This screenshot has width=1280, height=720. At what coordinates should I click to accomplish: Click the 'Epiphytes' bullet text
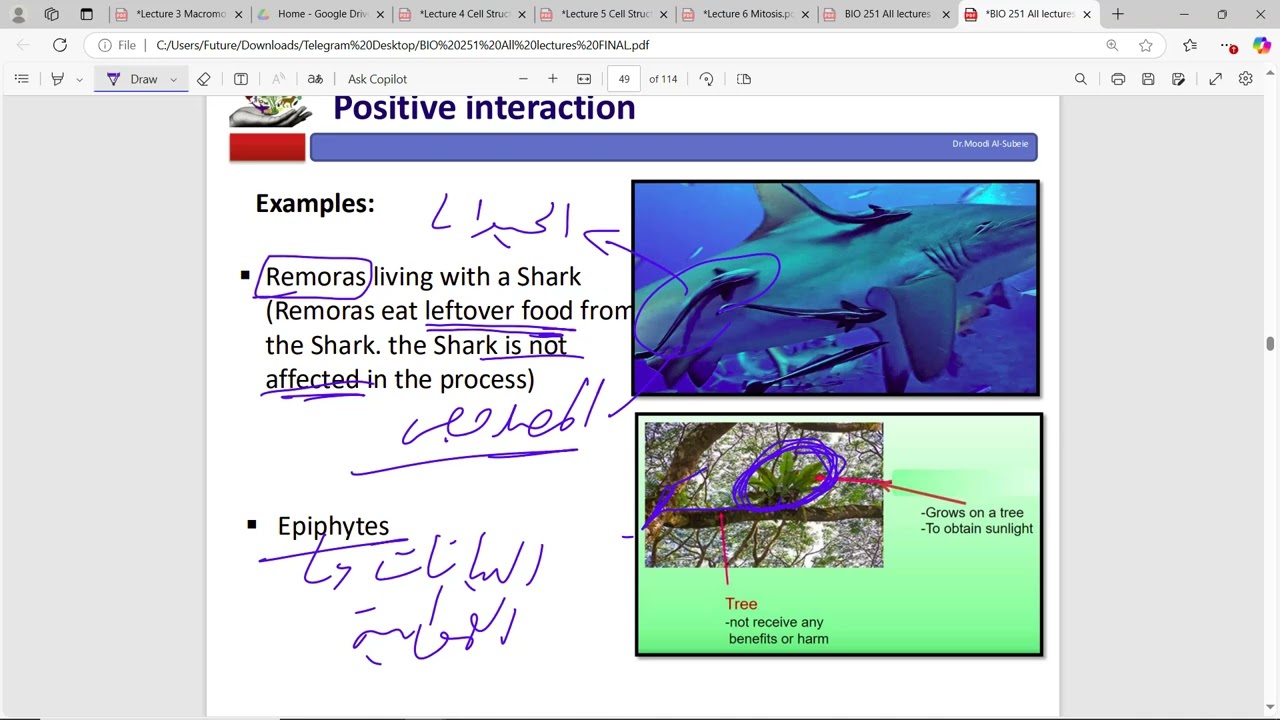[x=333, y=526]
